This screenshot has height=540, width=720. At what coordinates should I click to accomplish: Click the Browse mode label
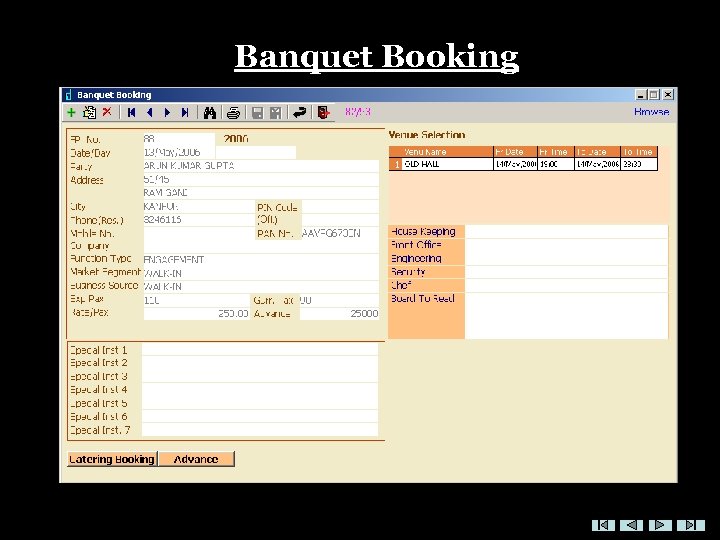[651, 112]
